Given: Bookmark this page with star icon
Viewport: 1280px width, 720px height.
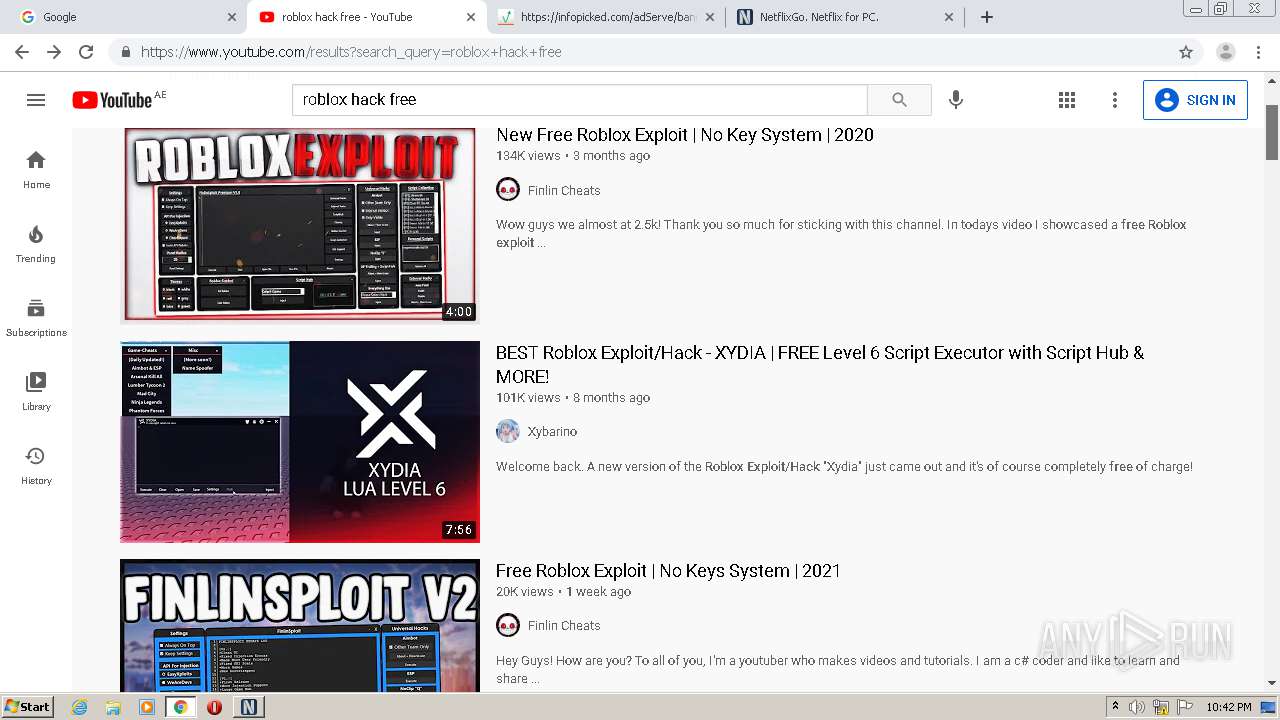Looking at the screenshot, I should (x=1186, y=52).
